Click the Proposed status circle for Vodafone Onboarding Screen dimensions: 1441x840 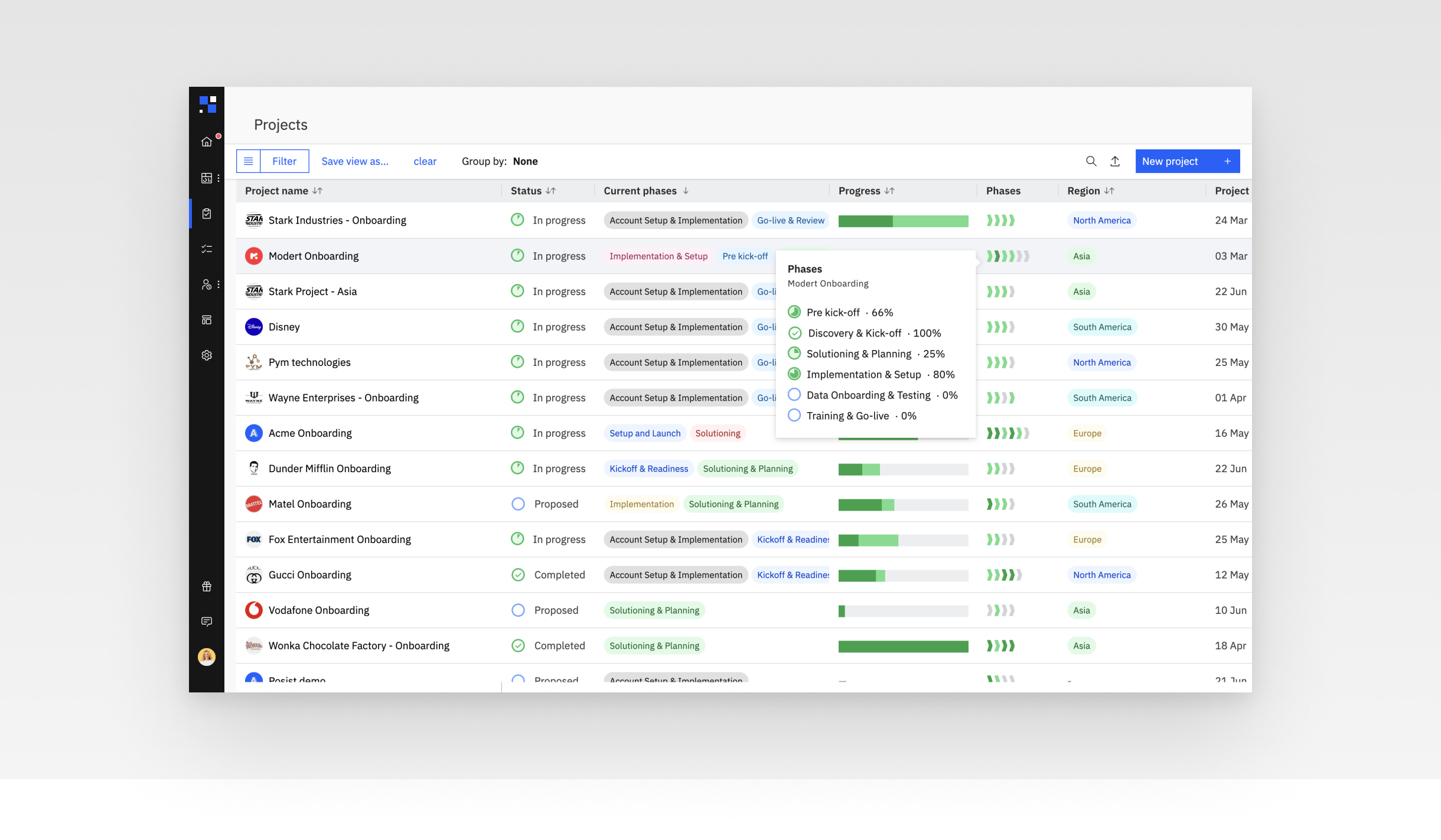point(518,610)
